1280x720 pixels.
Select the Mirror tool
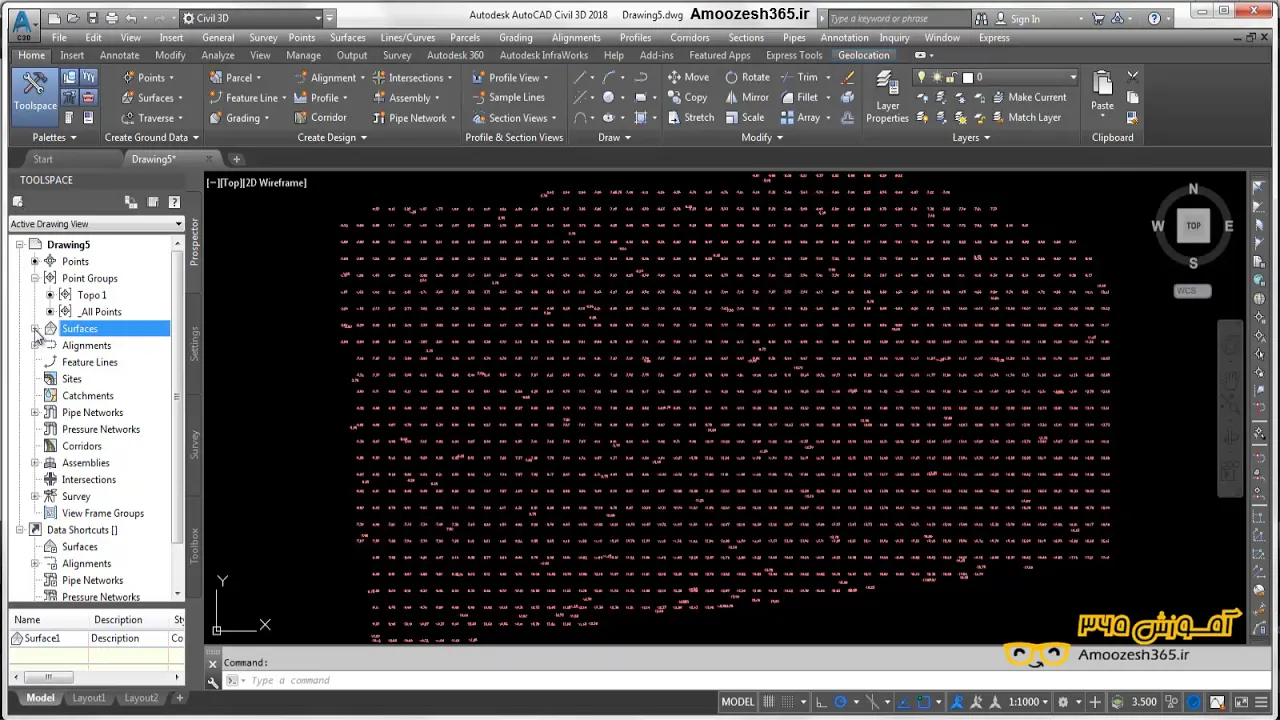point(747,97)
